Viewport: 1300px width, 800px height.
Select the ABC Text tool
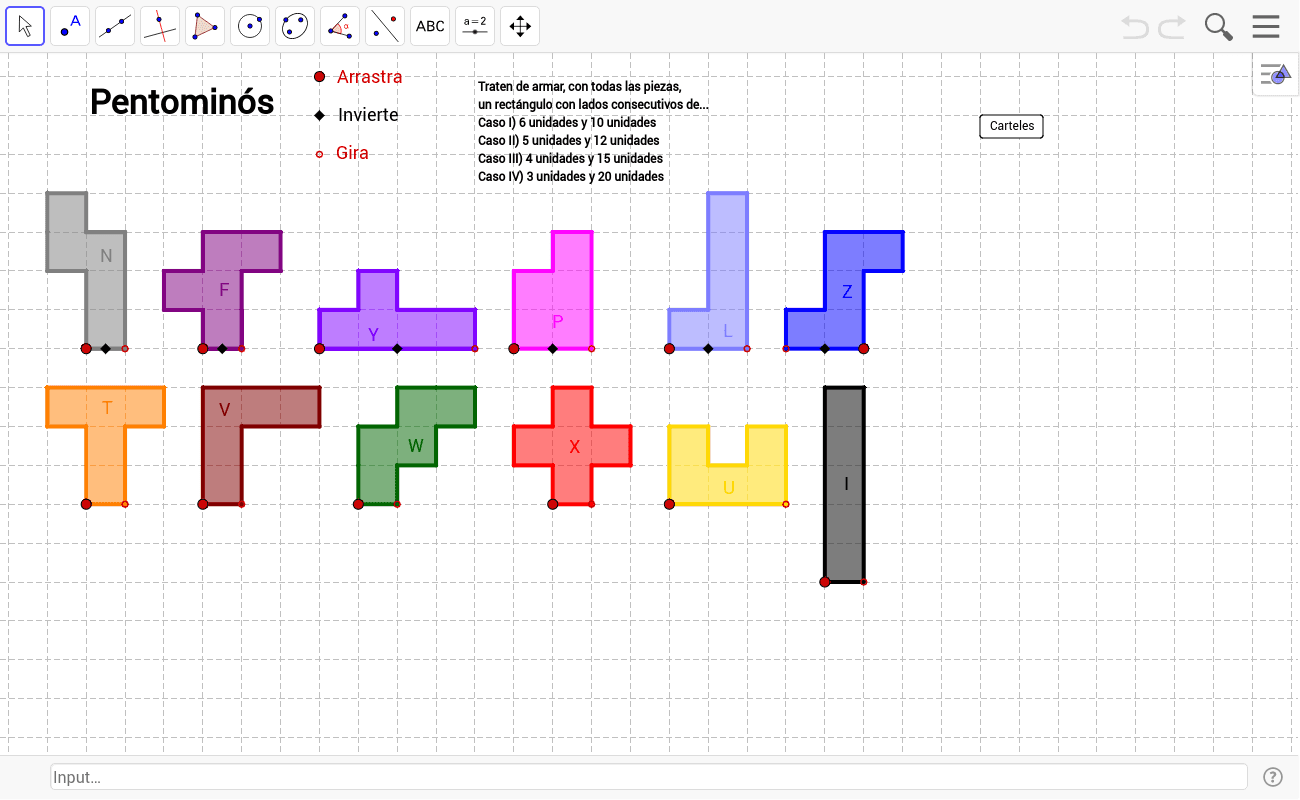430,26
